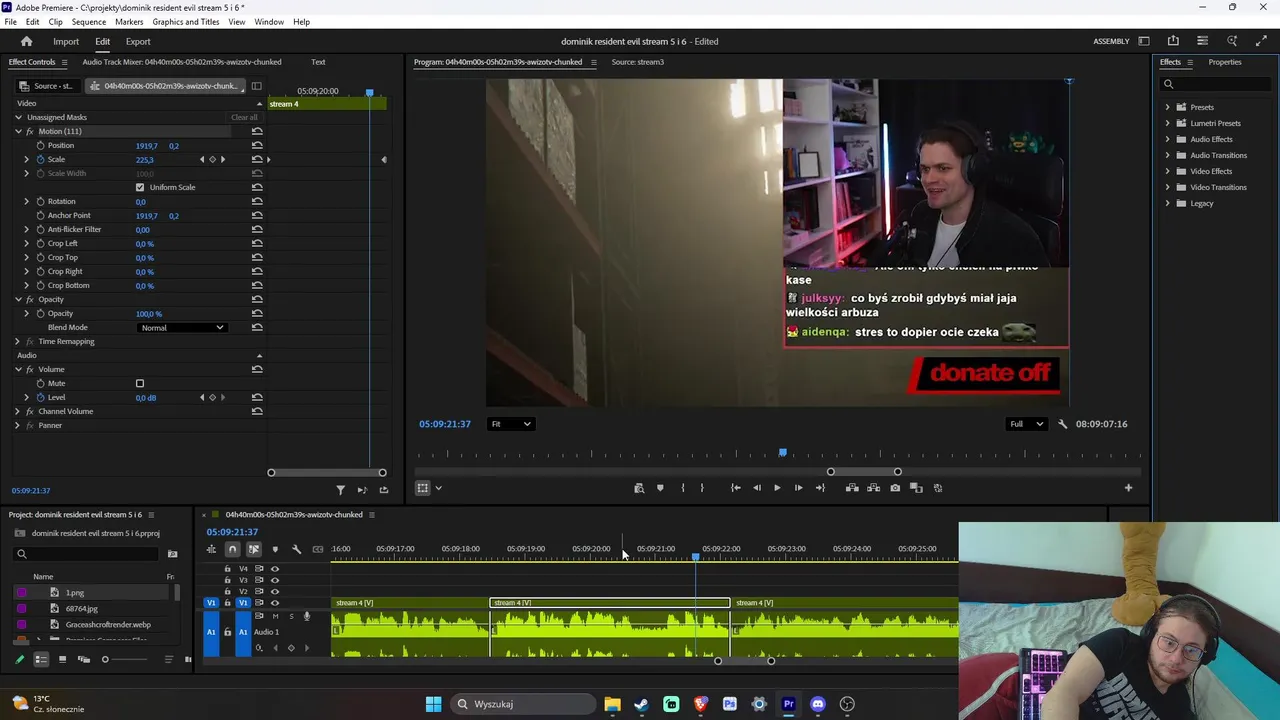Add a marker in Program monitor
Viewport: 1280px width, 720px height.
tap(660, 488)
